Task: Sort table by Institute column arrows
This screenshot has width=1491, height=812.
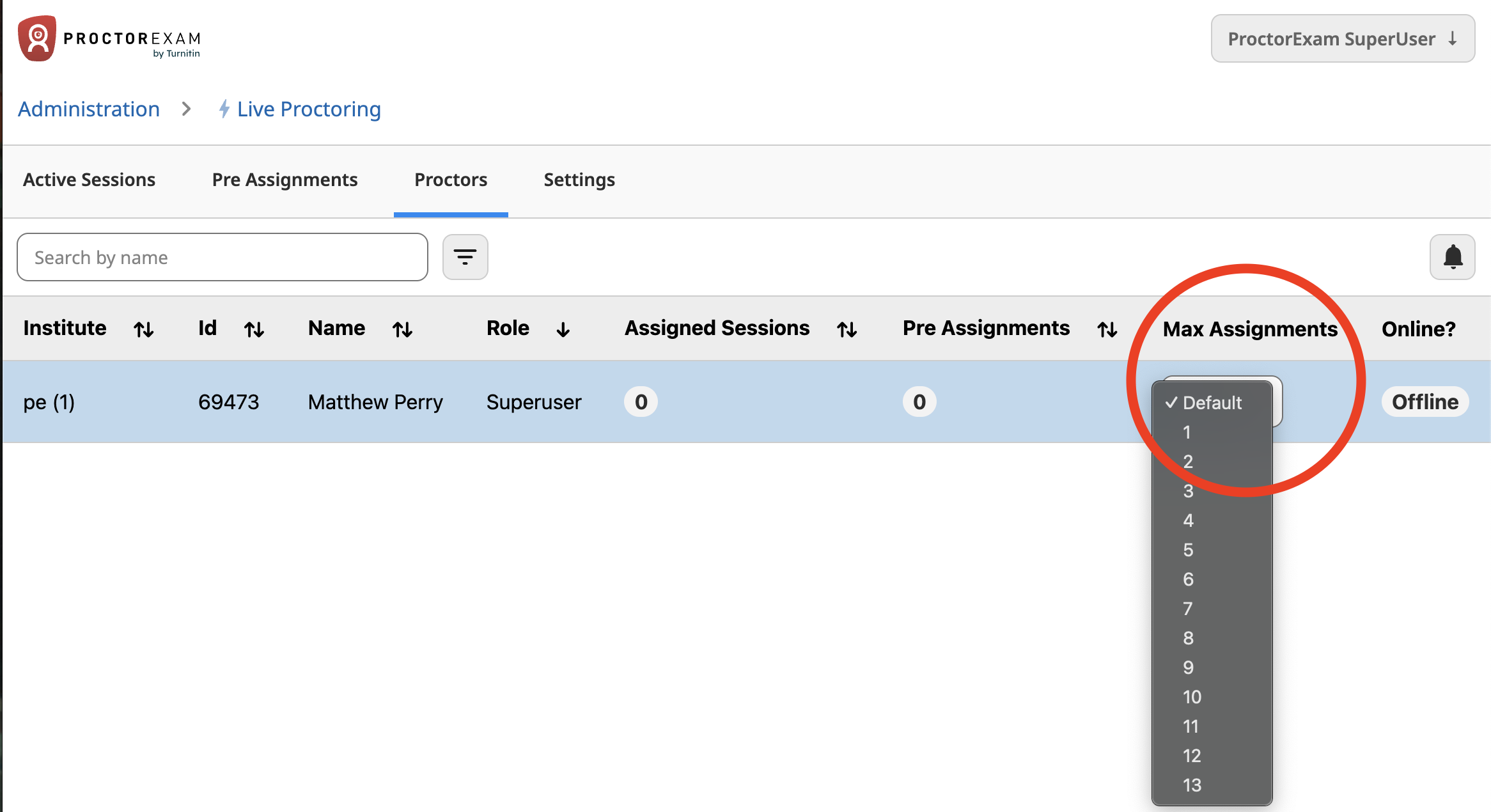Action: (144, 329)
